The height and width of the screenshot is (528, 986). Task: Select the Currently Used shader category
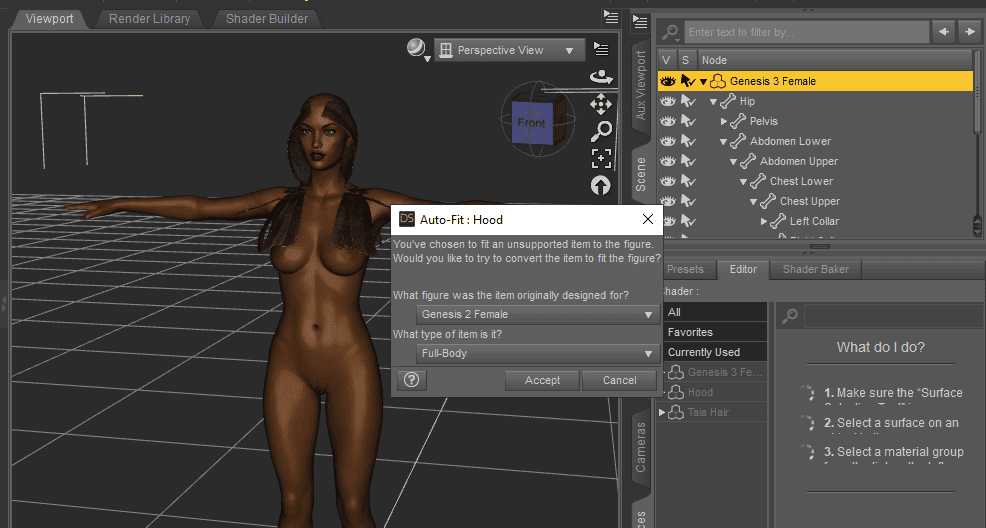click(x=715, y=352)
